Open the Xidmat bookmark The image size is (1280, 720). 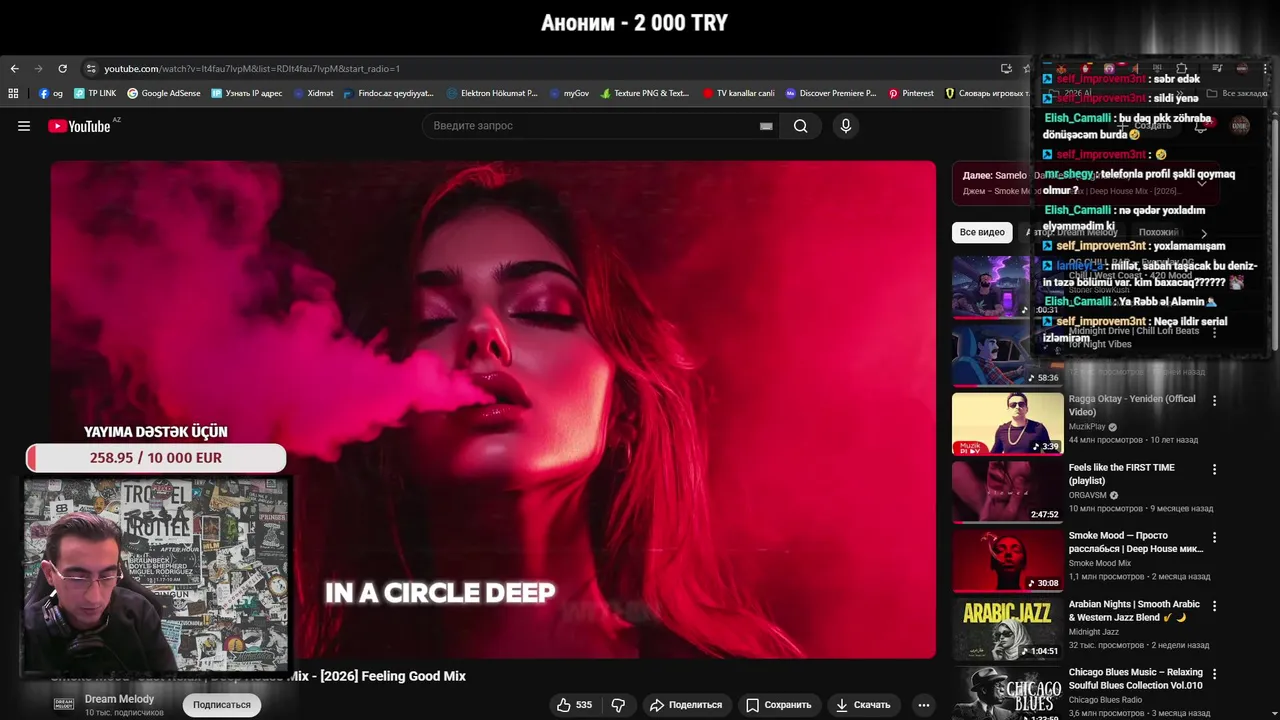[x=314, y=93]
